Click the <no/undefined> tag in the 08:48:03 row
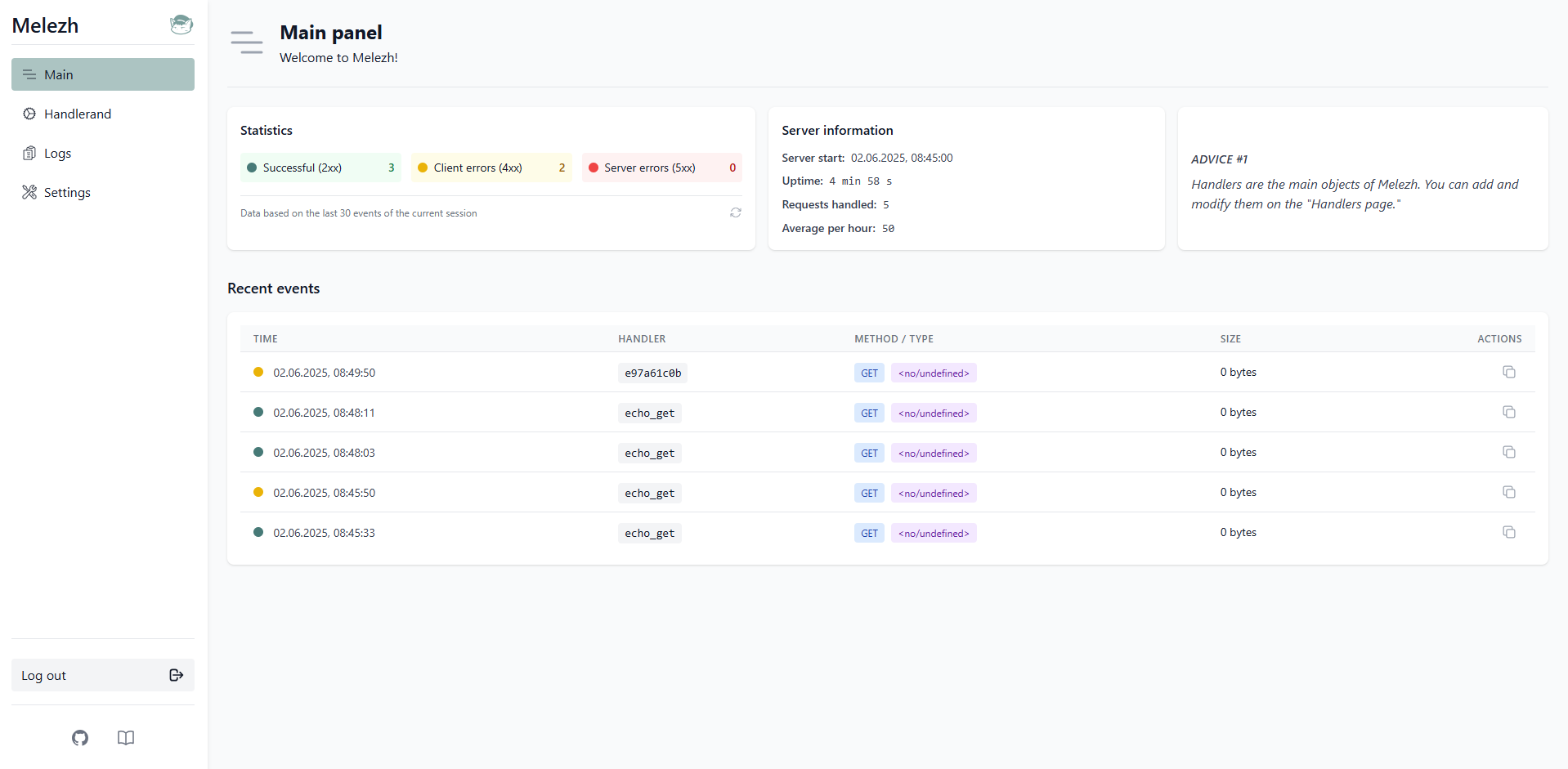 click(934, 453)
